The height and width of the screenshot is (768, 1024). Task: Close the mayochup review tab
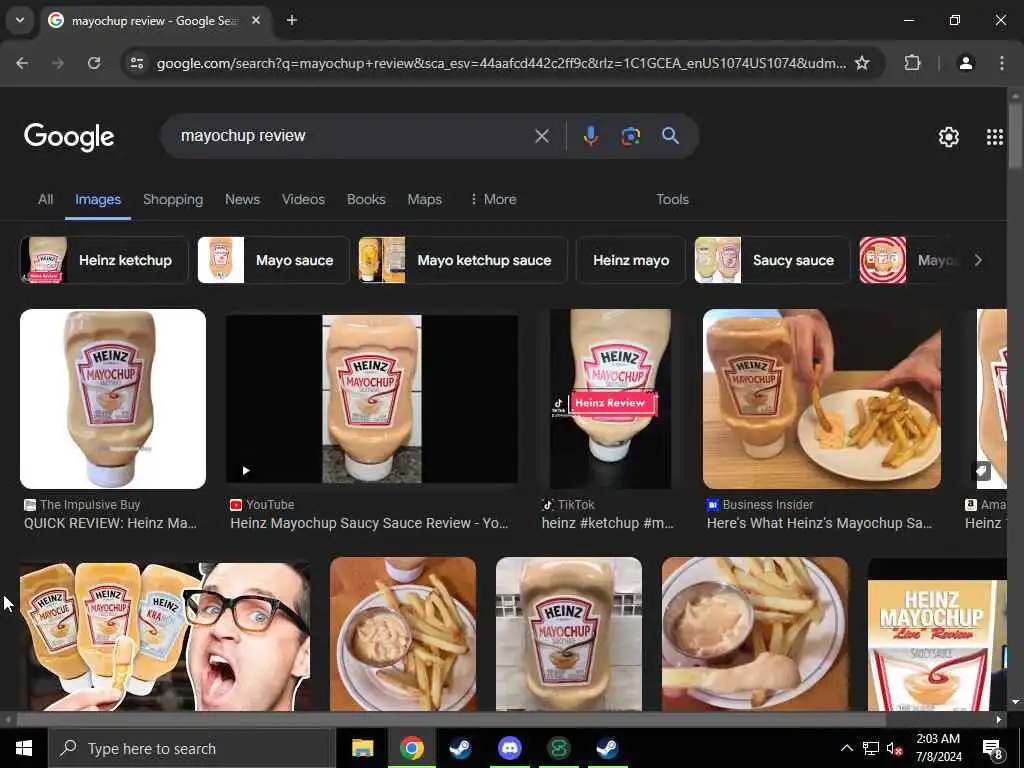(256, 20)
